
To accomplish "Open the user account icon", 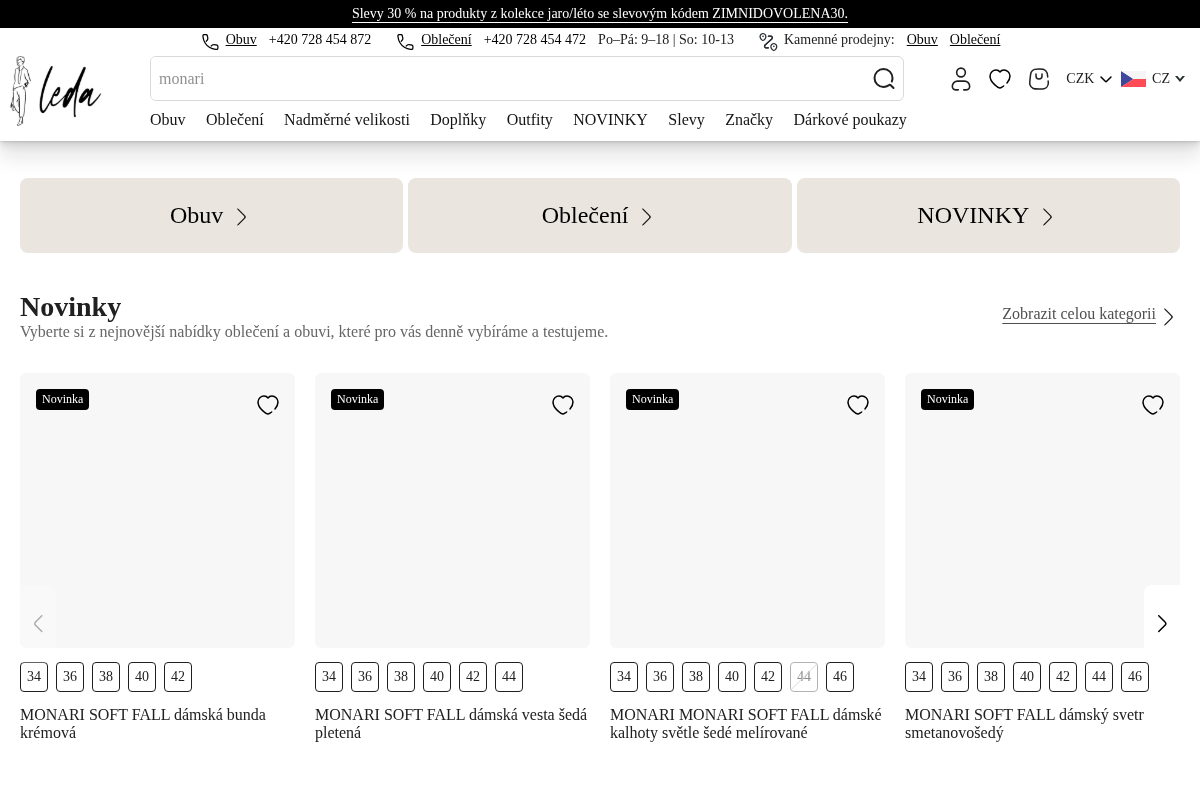I will click(x=961, y=79).
